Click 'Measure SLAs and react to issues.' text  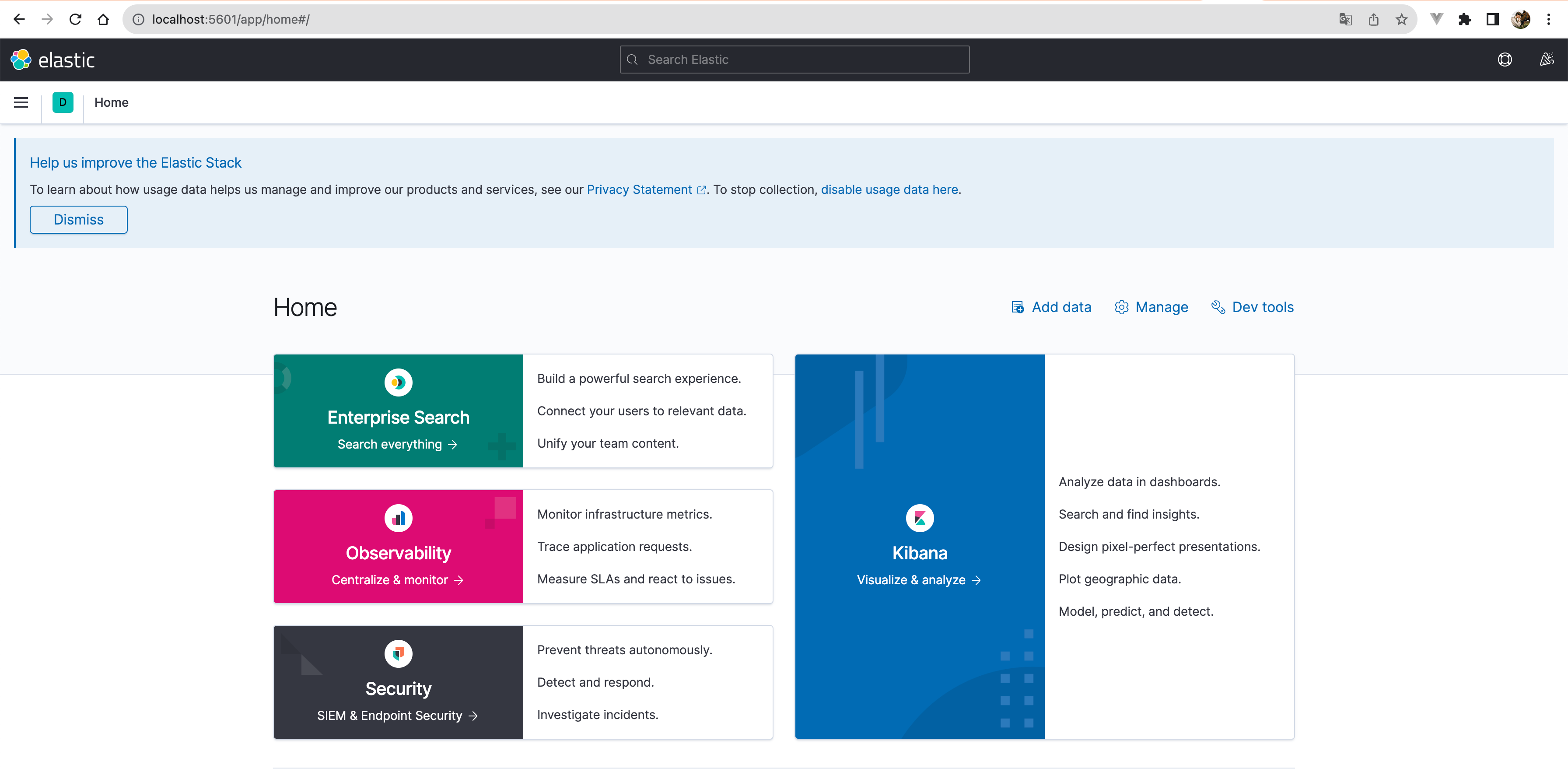(636, 579)
